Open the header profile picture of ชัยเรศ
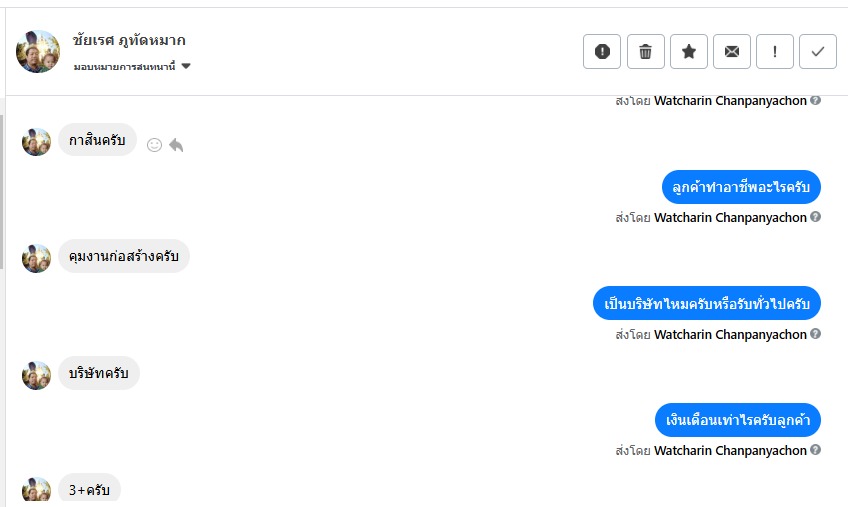This screenshot has width=848, height=507. (x=38, y=52)
